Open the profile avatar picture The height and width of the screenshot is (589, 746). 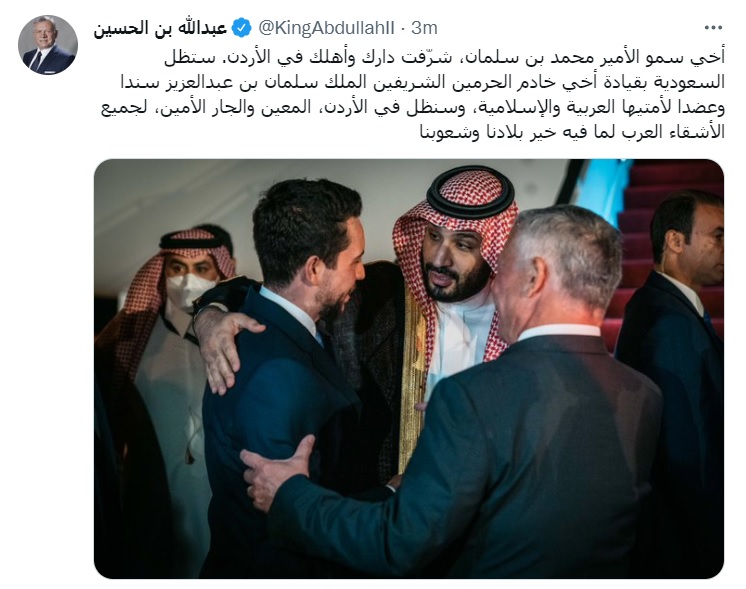48,45
